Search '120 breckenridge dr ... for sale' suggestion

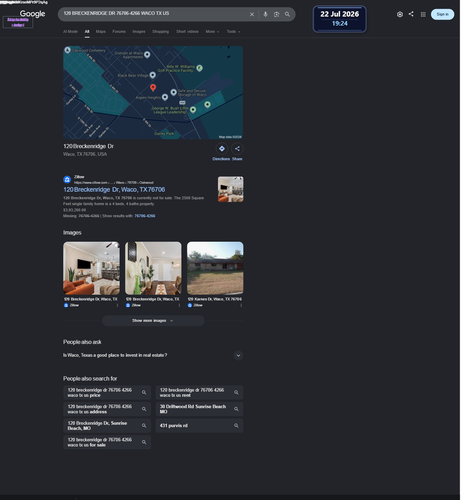(x=107, y=442)
